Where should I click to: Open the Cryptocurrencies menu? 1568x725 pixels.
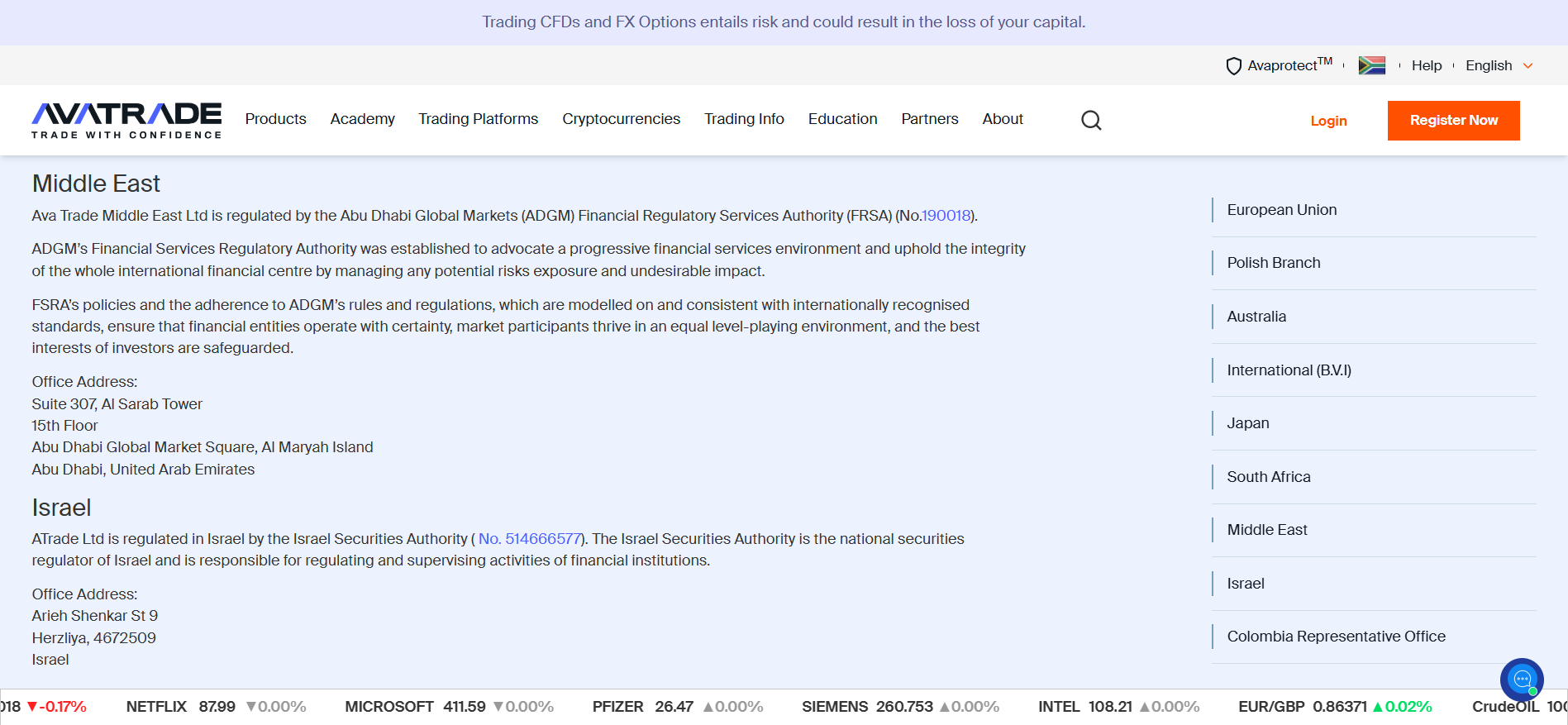click(x=622, y=119)
